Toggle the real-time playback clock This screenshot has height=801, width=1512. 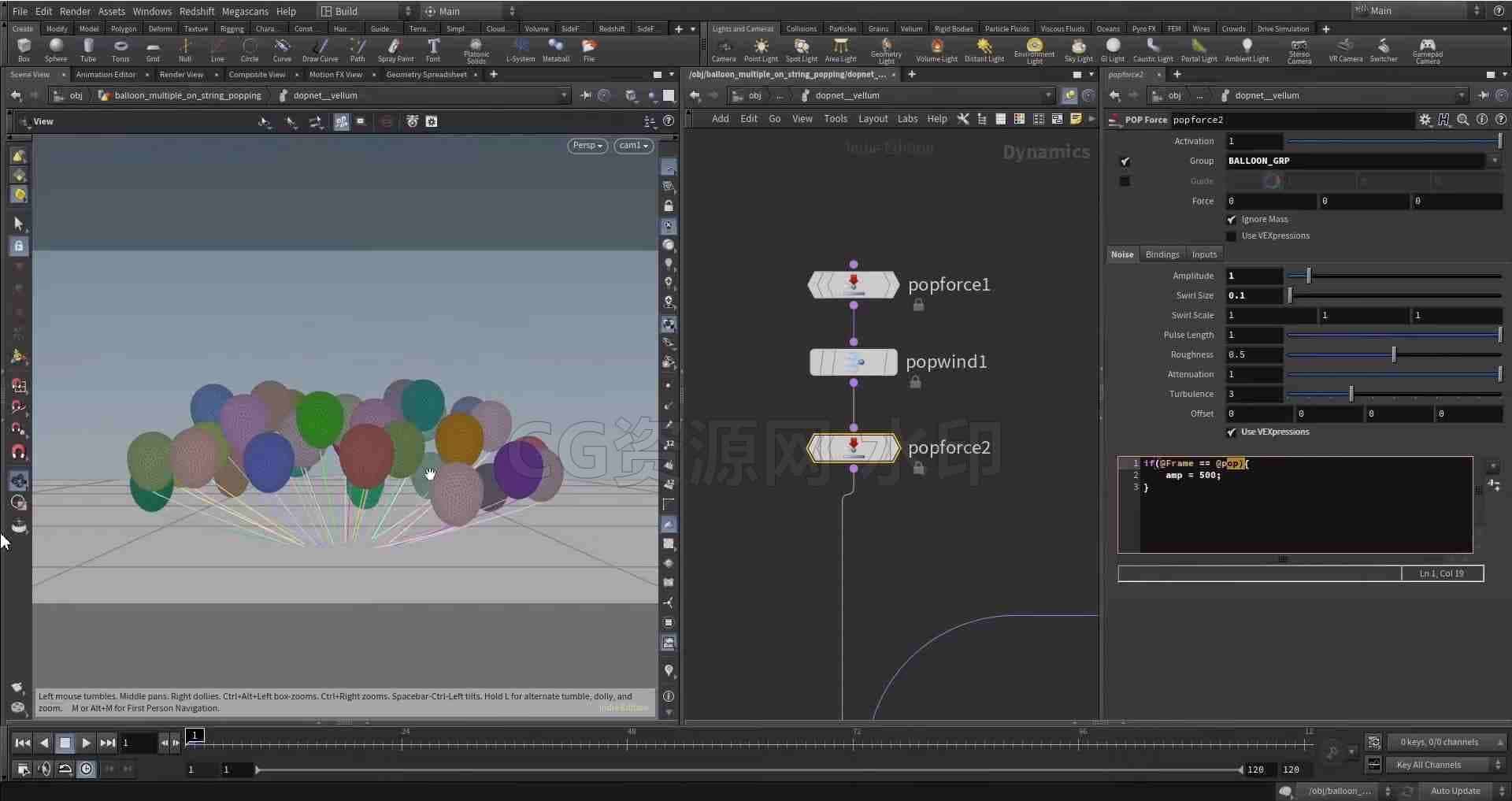coord(87,769)
